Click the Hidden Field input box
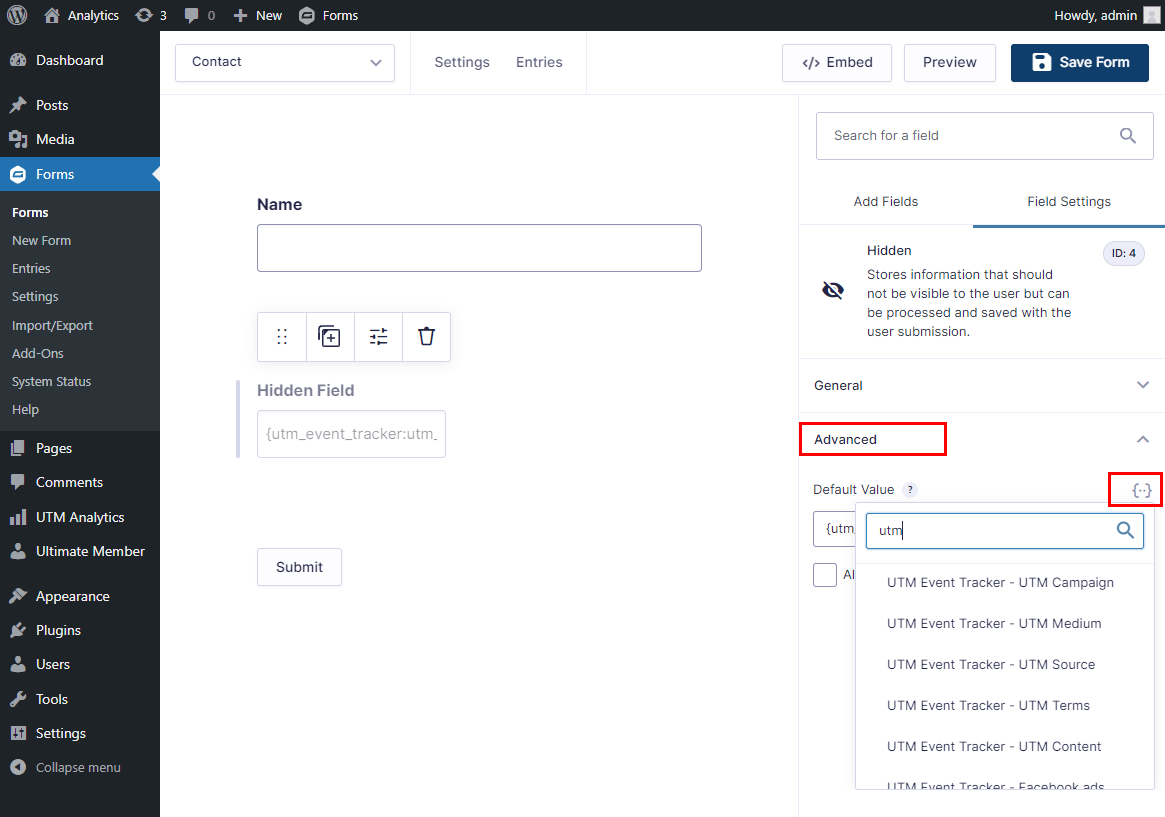Image resolution: width=1165 pixels, height=817 pixels. 351,434
